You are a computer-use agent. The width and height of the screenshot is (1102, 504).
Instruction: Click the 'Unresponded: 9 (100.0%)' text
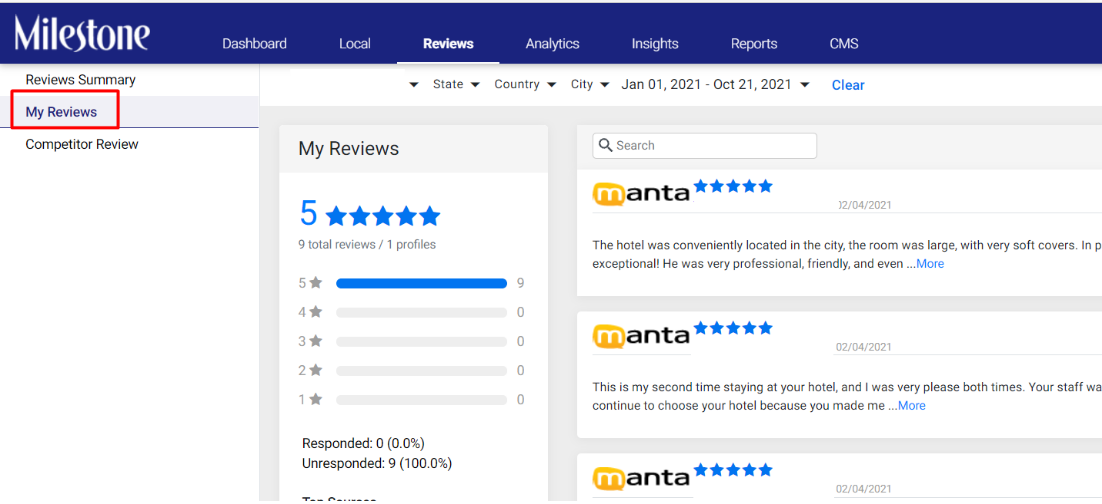pos(377,463)
